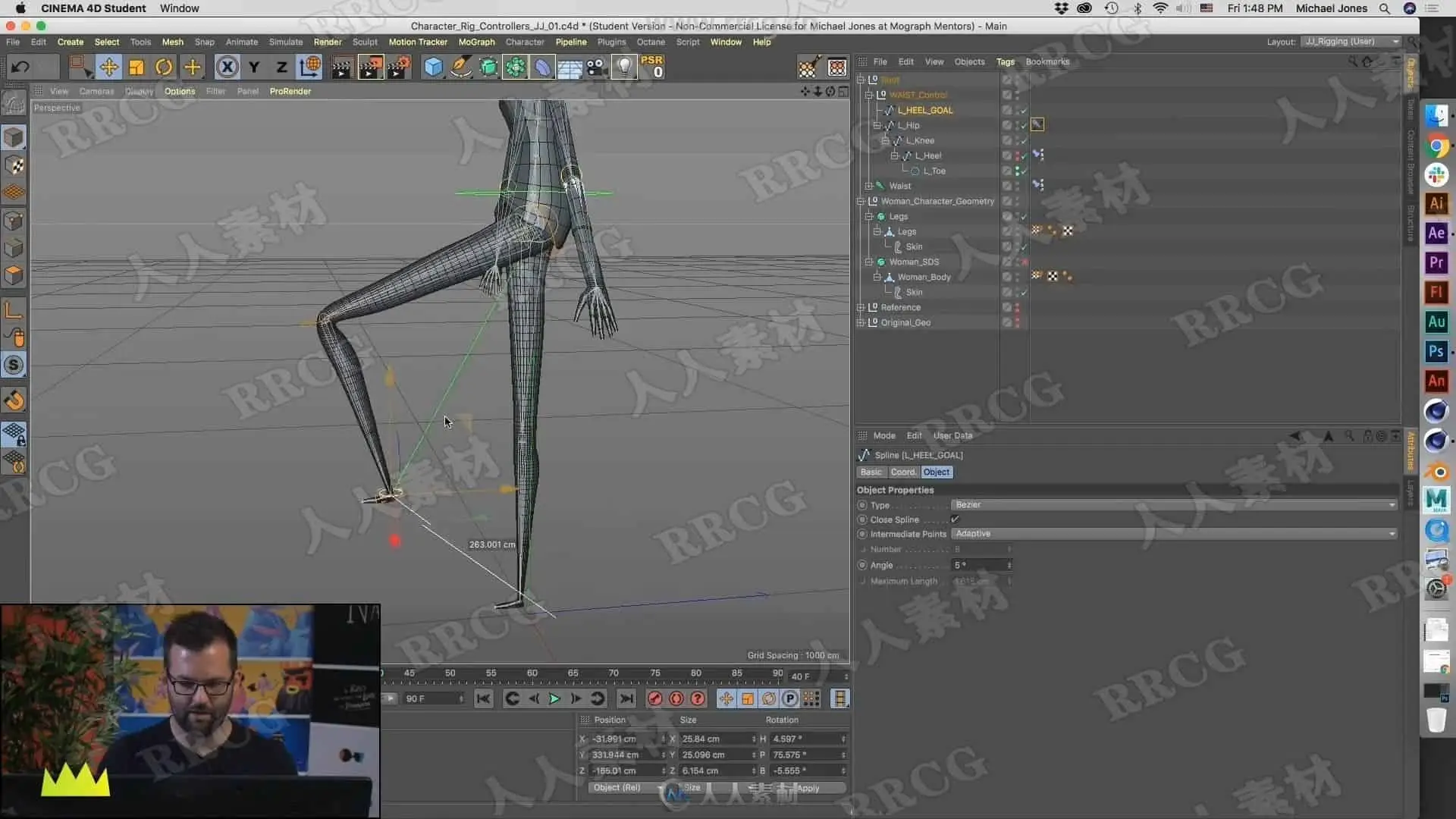
Task: Toggle visibility dots for L_Knee
Action: click(x=1017, y=140)
